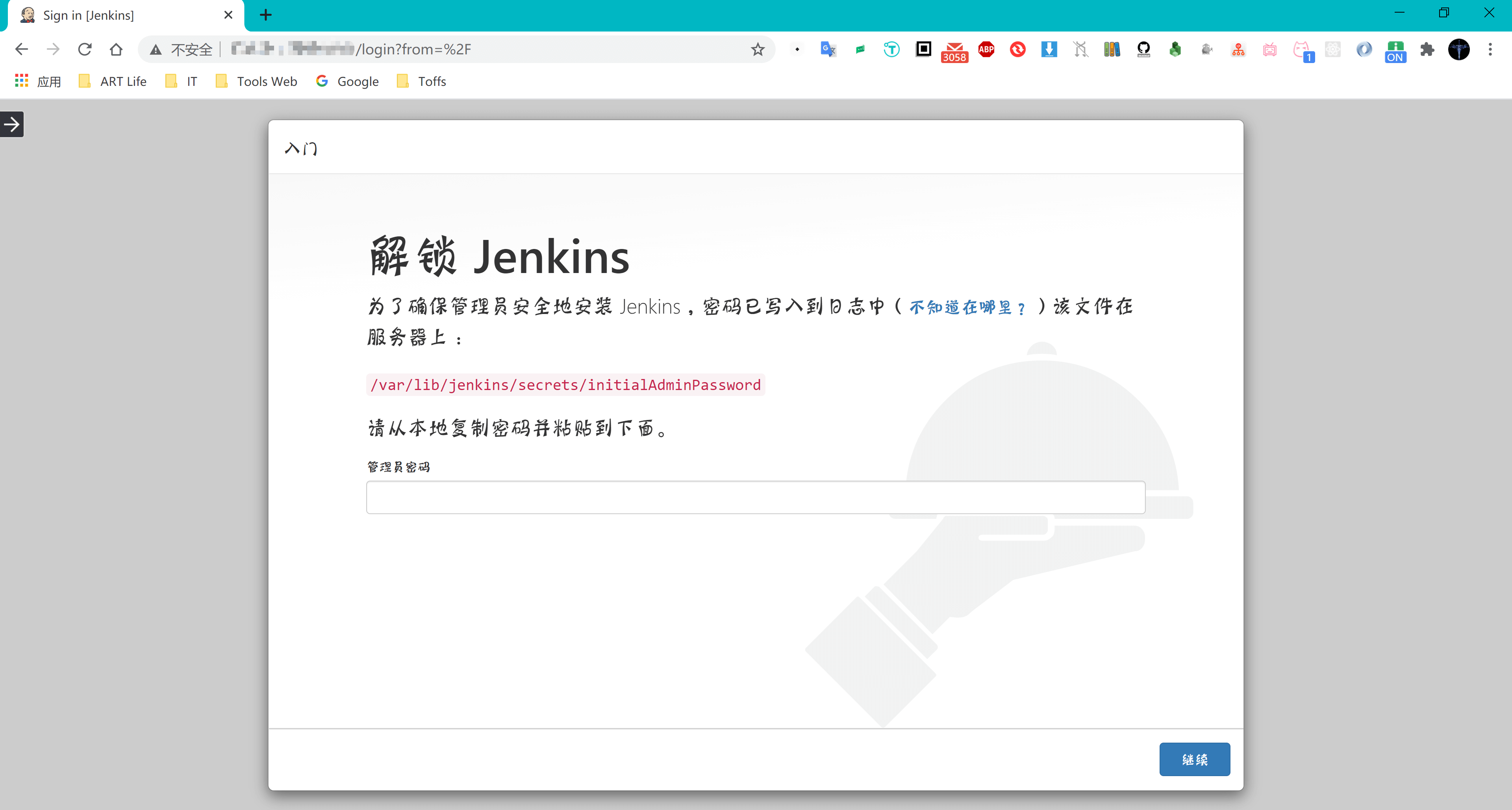Open a new tab with the plus button
Image resolution: width=1512 pixels, height=810 pixels.
click(265, 15)
